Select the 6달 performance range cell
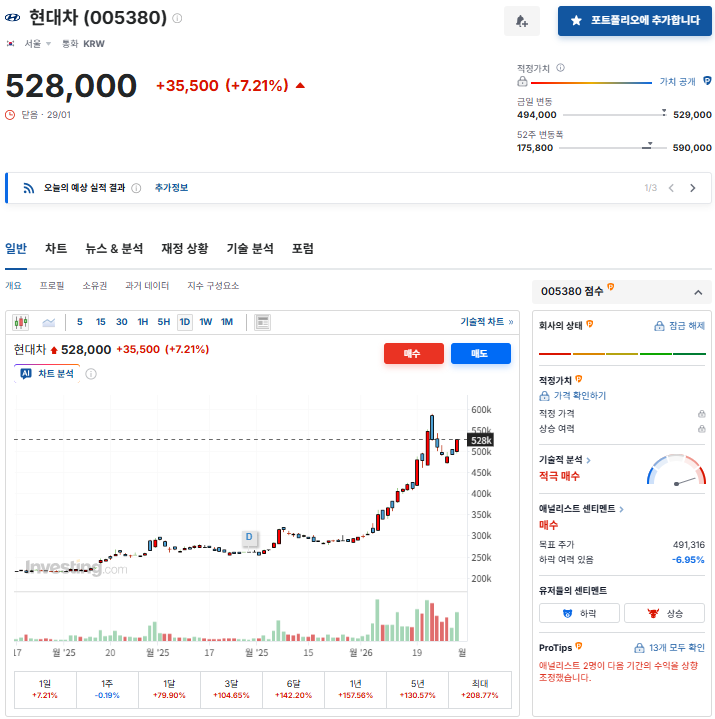Screen dimensions: 715x719 (293, 690)
